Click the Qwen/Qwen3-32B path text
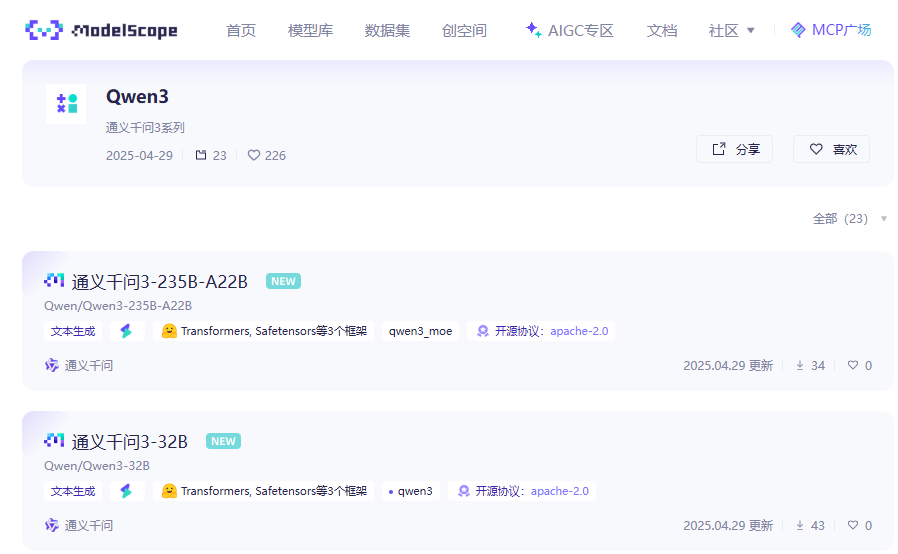The width and height of the screenshot is (898, 554). [97, 465]
